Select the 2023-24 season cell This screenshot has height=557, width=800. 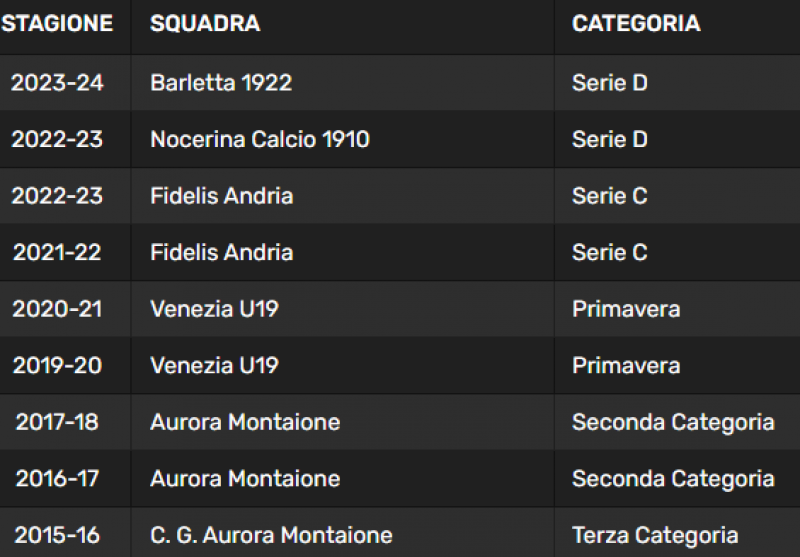click(x=57, y=83)
